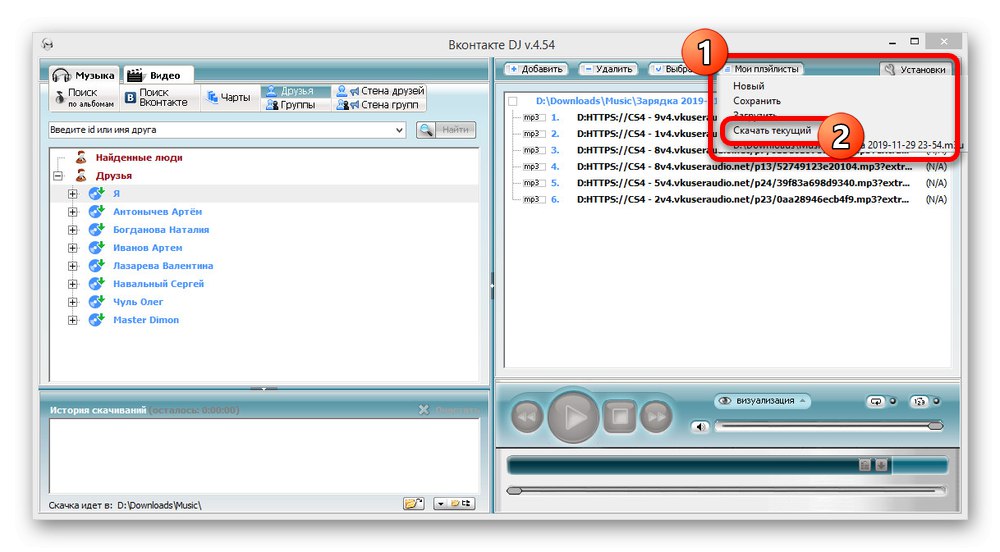The width and height of the screenshot is (1000, 552).
Task: Click the download icon beside Master Dimon
Action: pos(96,319)
